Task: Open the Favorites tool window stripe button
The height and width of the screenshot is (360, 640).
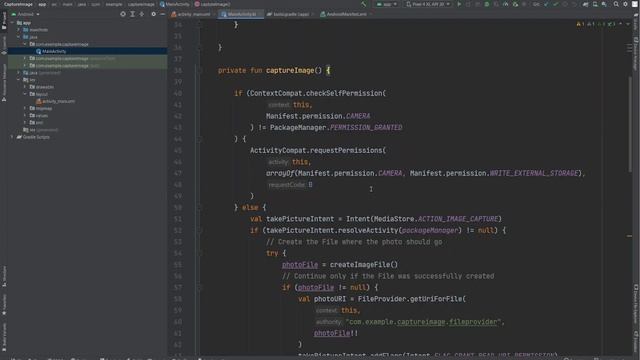Action: [4, 305]
